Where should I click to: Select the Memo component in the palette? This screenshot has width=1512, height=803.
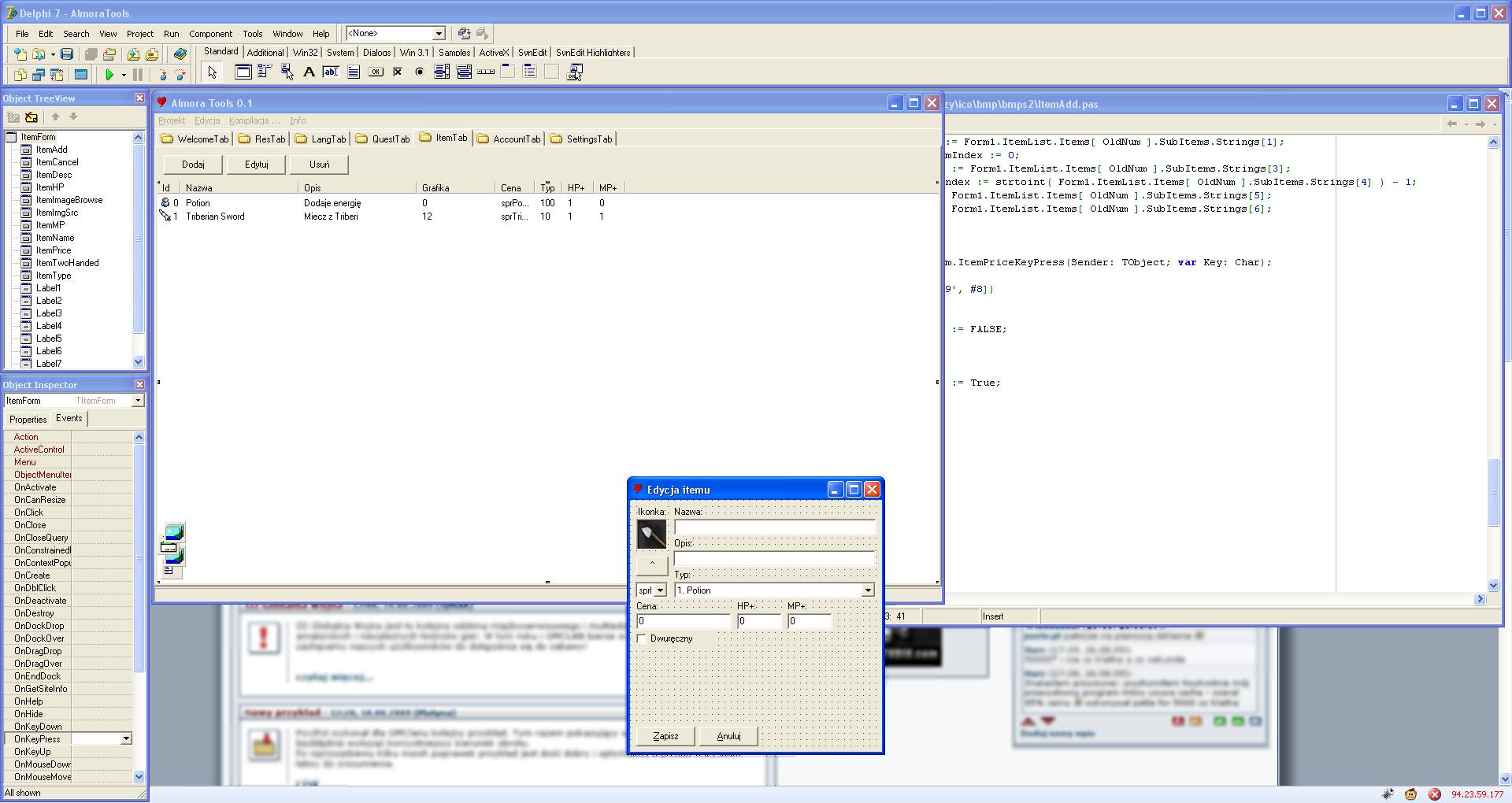coord(354,72)
